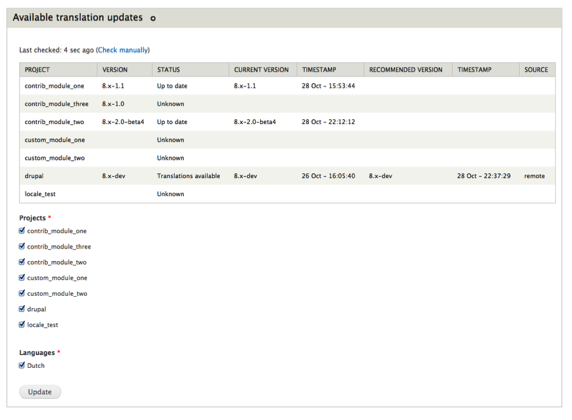Uncheck the contrib_module_one project checkbox
This screenshot has width=572, height=420.
click(x=22, y=231)
